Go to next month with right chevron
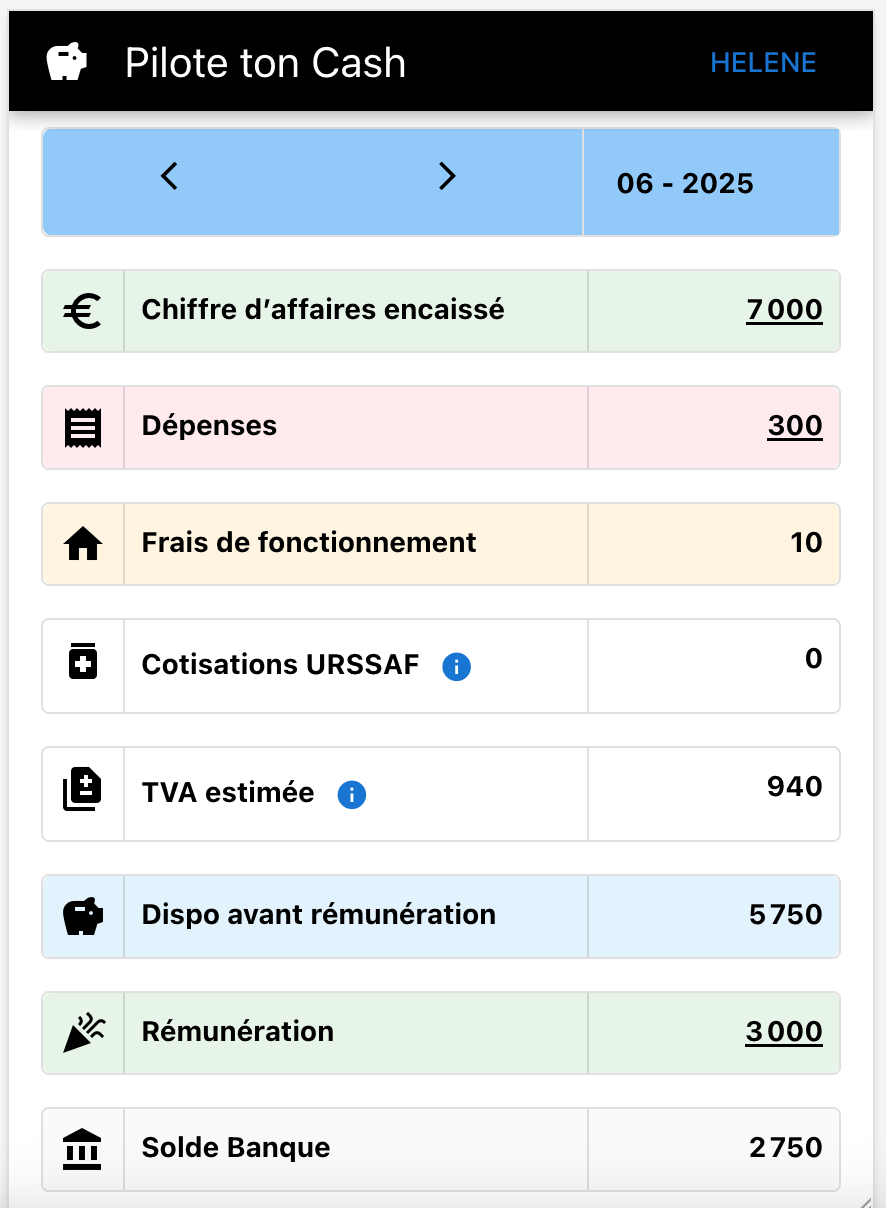The width and height of the screenshot is (886, 1208). coord(447,177)
